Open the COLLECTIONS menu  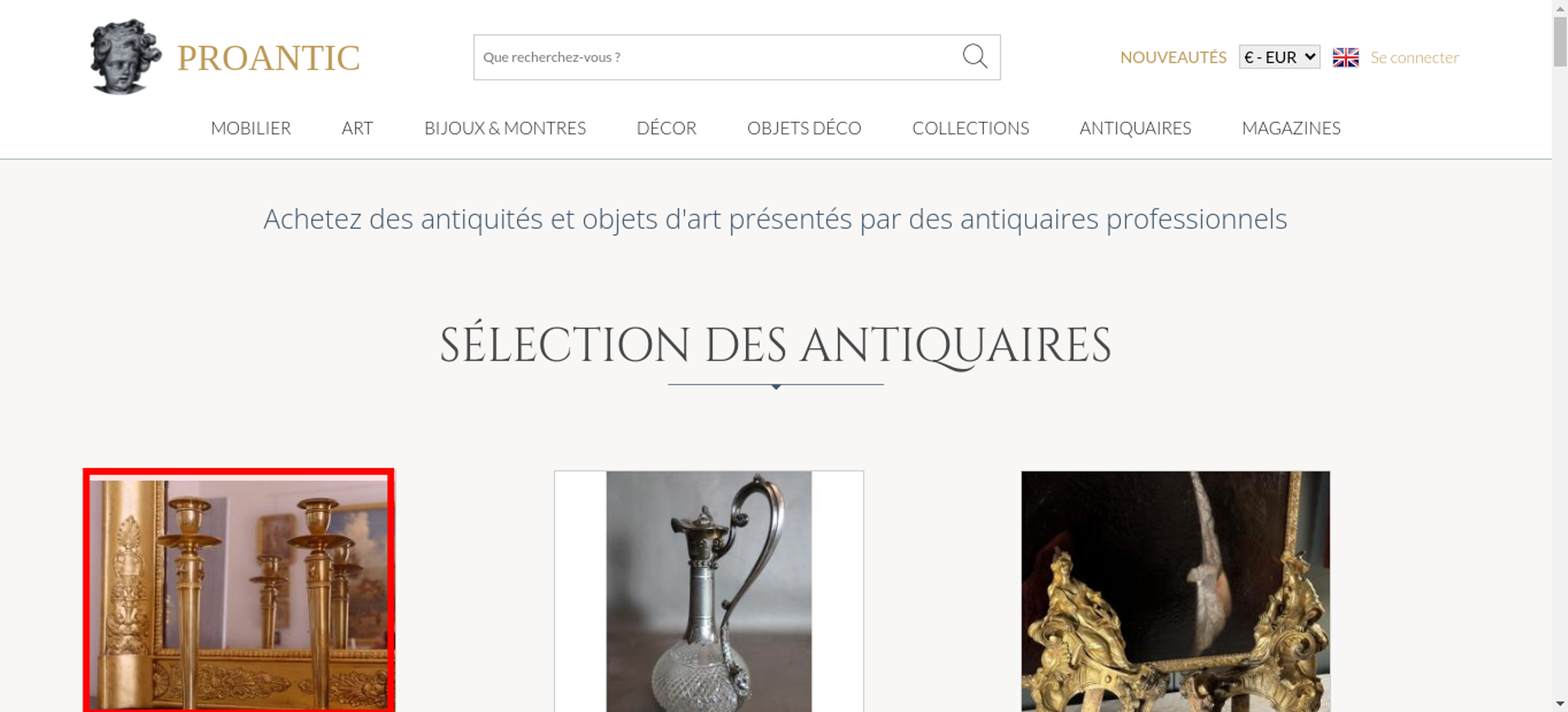tap(971, 128)
